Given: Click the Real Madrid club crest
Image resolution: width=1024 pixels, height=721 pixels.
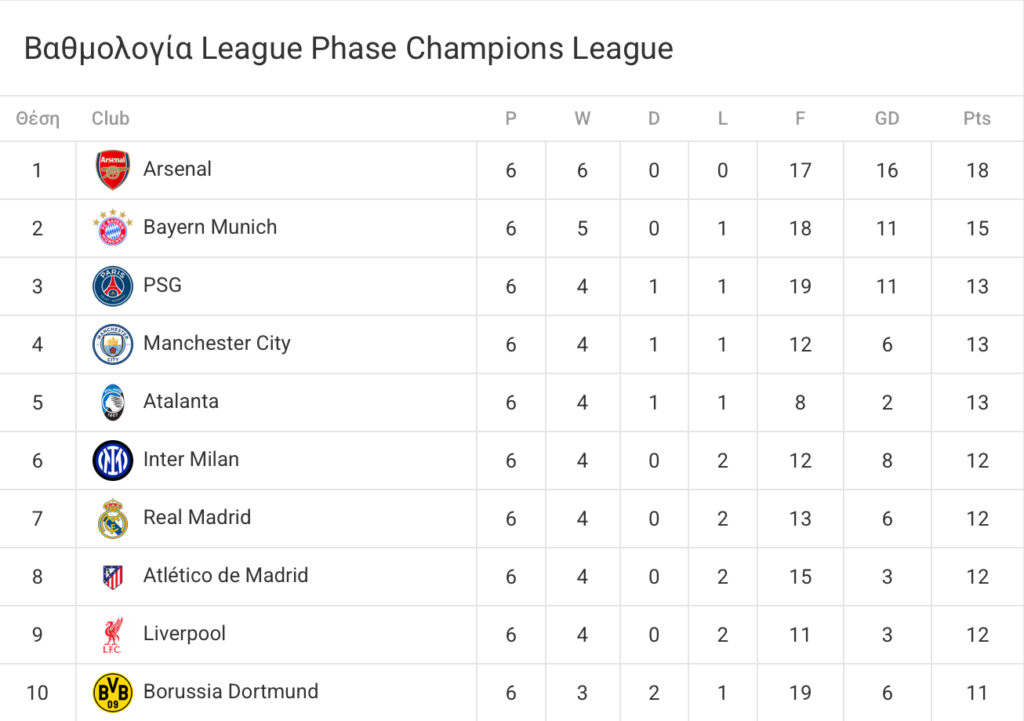Looking at the screenshot, I should coord(113,518).
